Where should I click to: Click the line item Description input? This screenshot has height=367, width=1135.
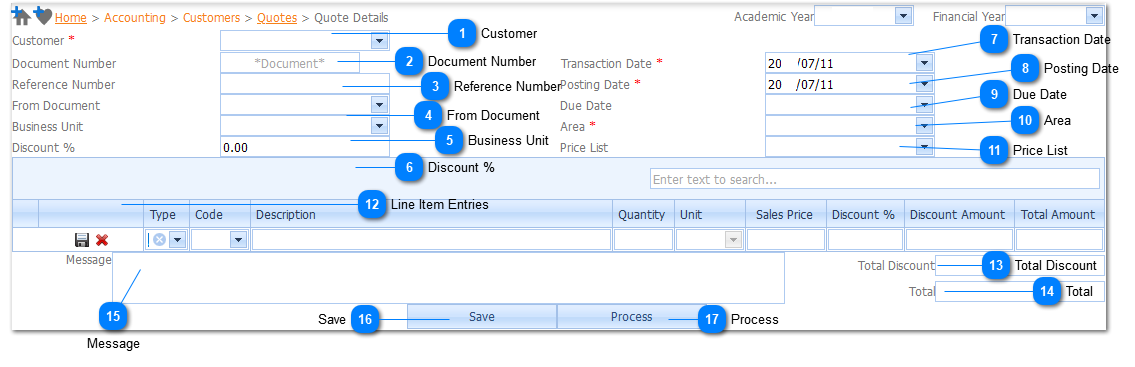click(x=431, y=240)
